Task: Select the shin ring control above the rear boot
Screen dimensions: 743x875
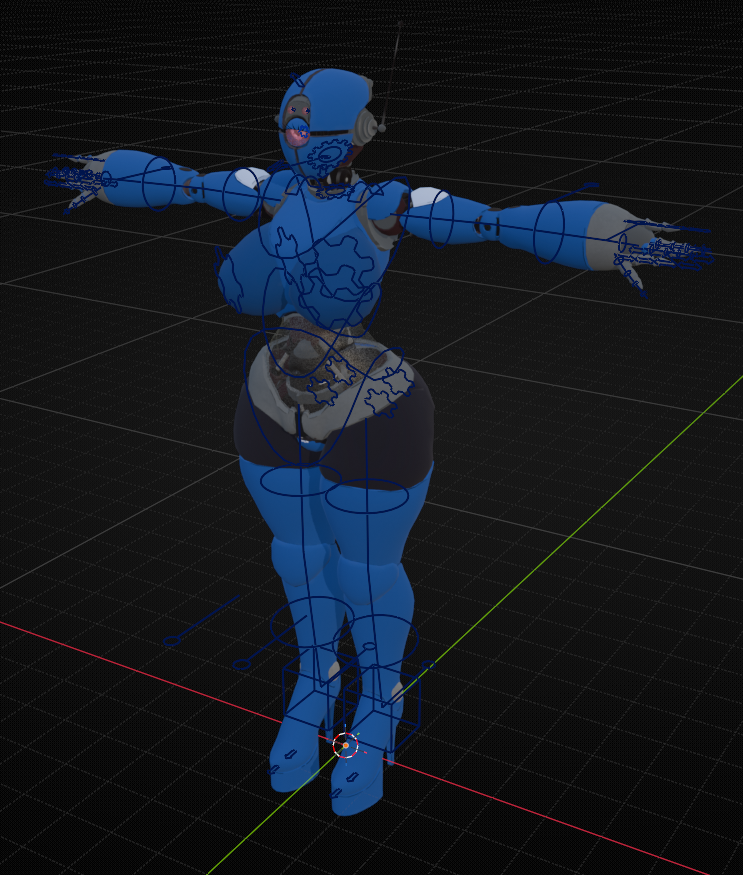Action: coord(311,622)
